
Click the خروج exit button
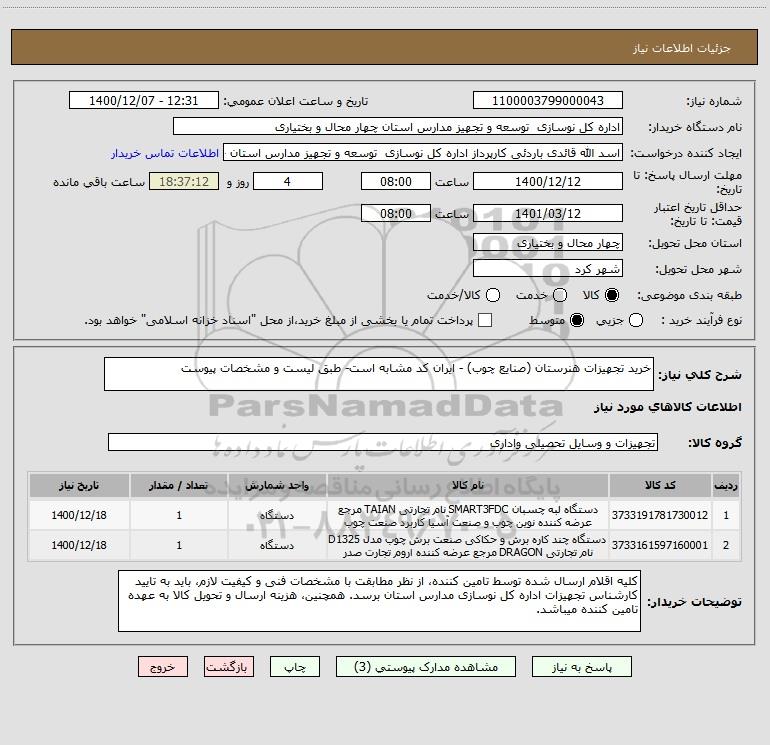click(x=163, y=667)
